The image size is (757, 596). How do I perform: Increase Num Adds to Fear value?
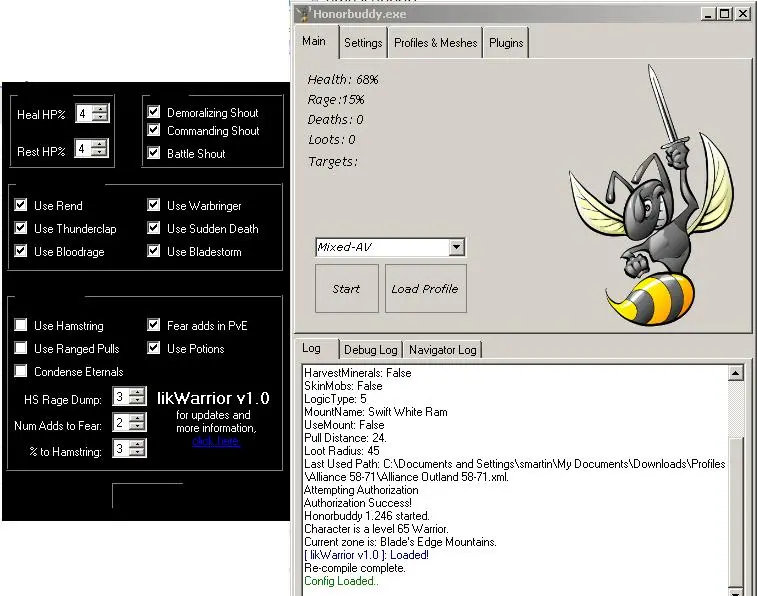click(x=138, y=418)
